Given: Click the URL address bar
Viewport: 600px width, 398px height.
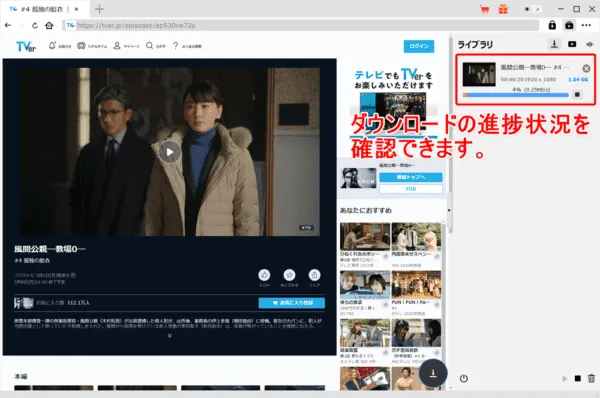Looking at the screenshot, I should [301, 25].
